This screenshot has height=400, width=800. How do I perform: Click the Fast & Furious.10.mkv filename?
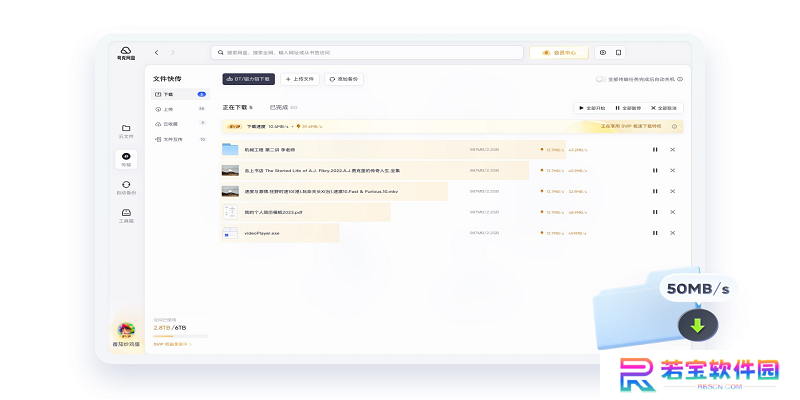321,191
